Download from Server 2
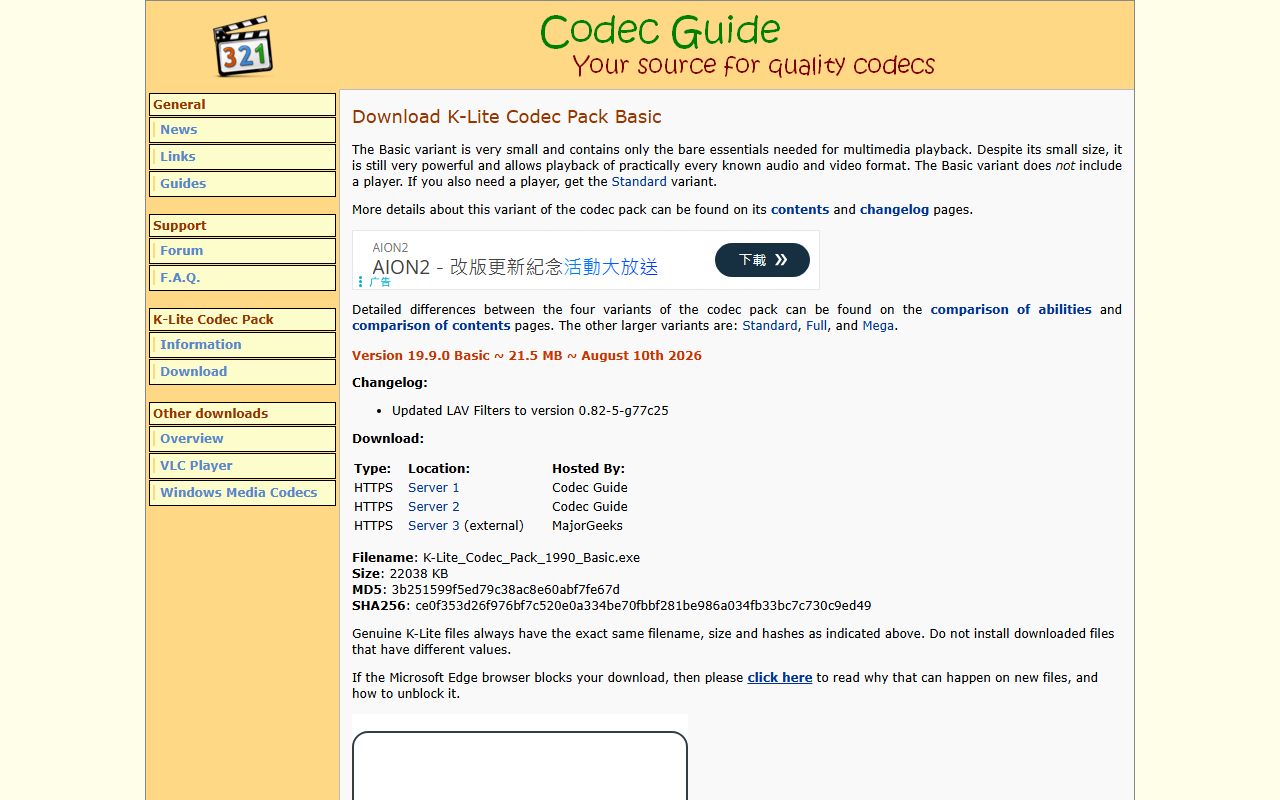1280x800 pixels. pos(434,507)
